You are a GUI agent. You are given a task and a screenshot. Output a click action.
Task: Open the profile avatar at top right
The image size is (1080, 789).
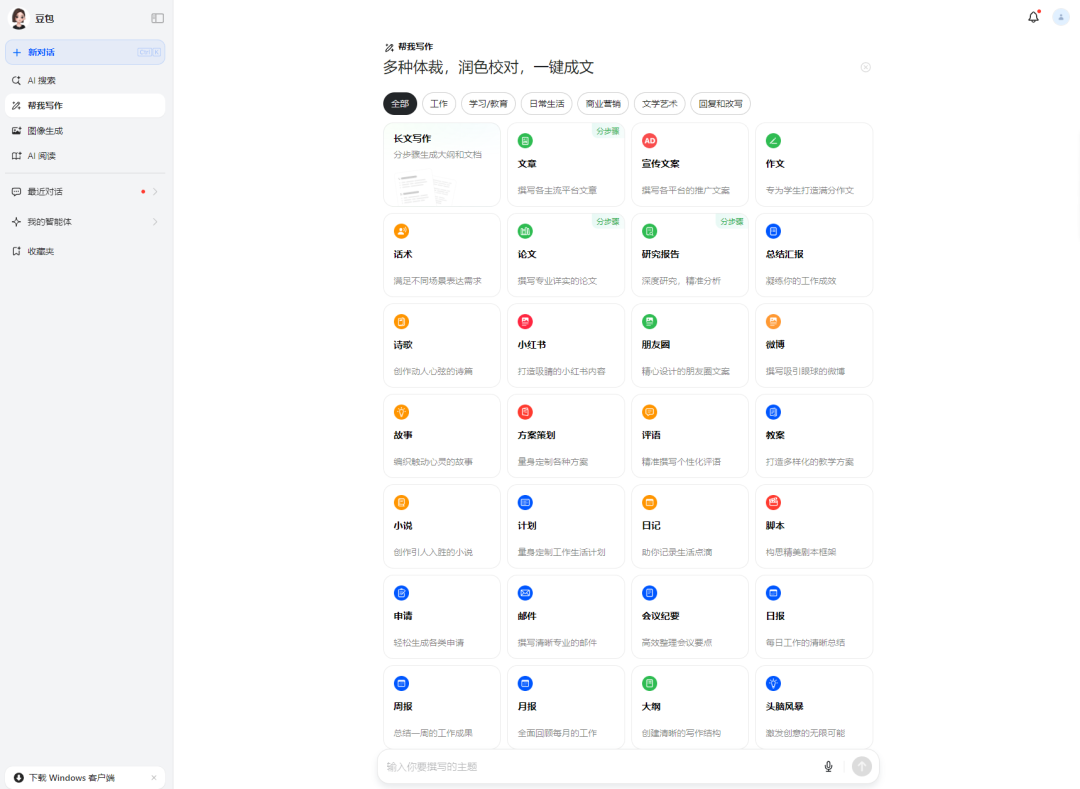point(1061,17)
